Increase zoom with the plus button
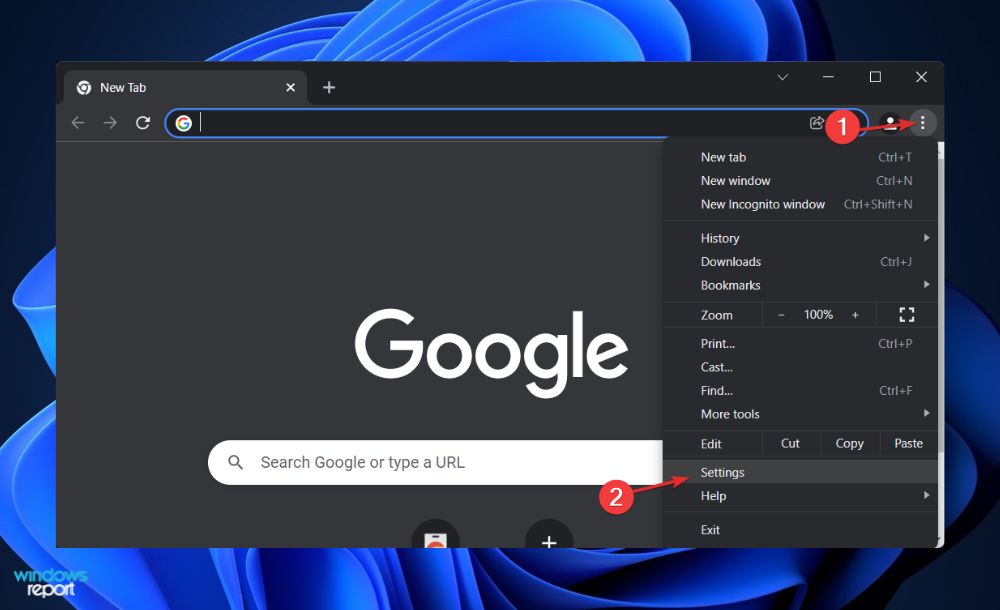 tap(855, 315)
